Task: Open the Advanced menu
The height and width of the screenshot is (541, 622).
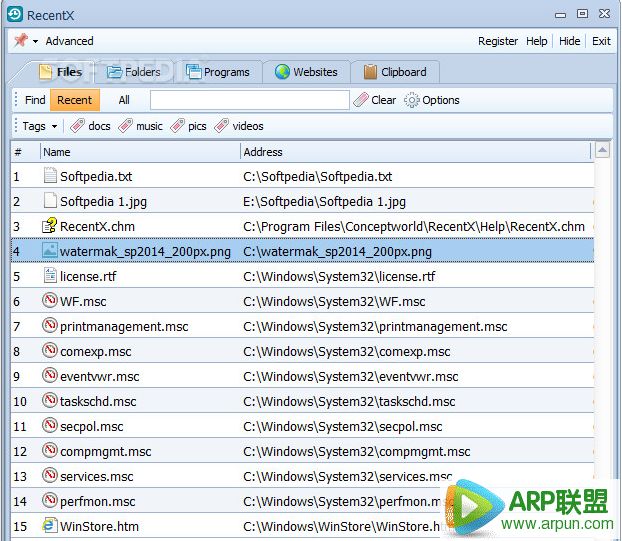Action: pyautogui.click(x=69, y=41)
